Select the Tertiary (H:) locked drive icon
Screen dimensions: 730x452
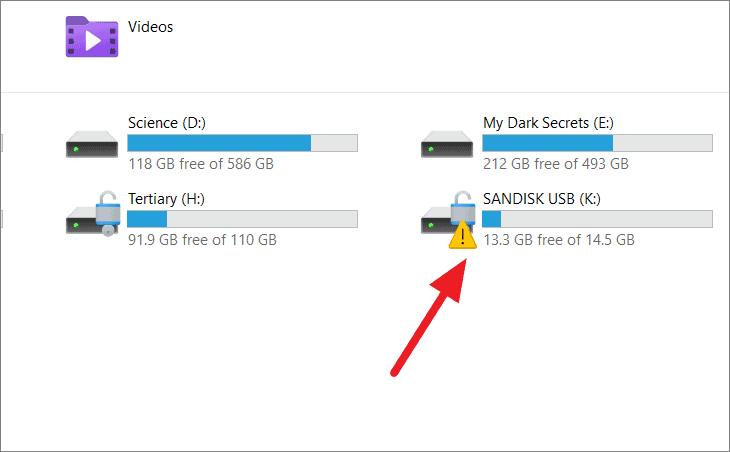click(93, 213)
